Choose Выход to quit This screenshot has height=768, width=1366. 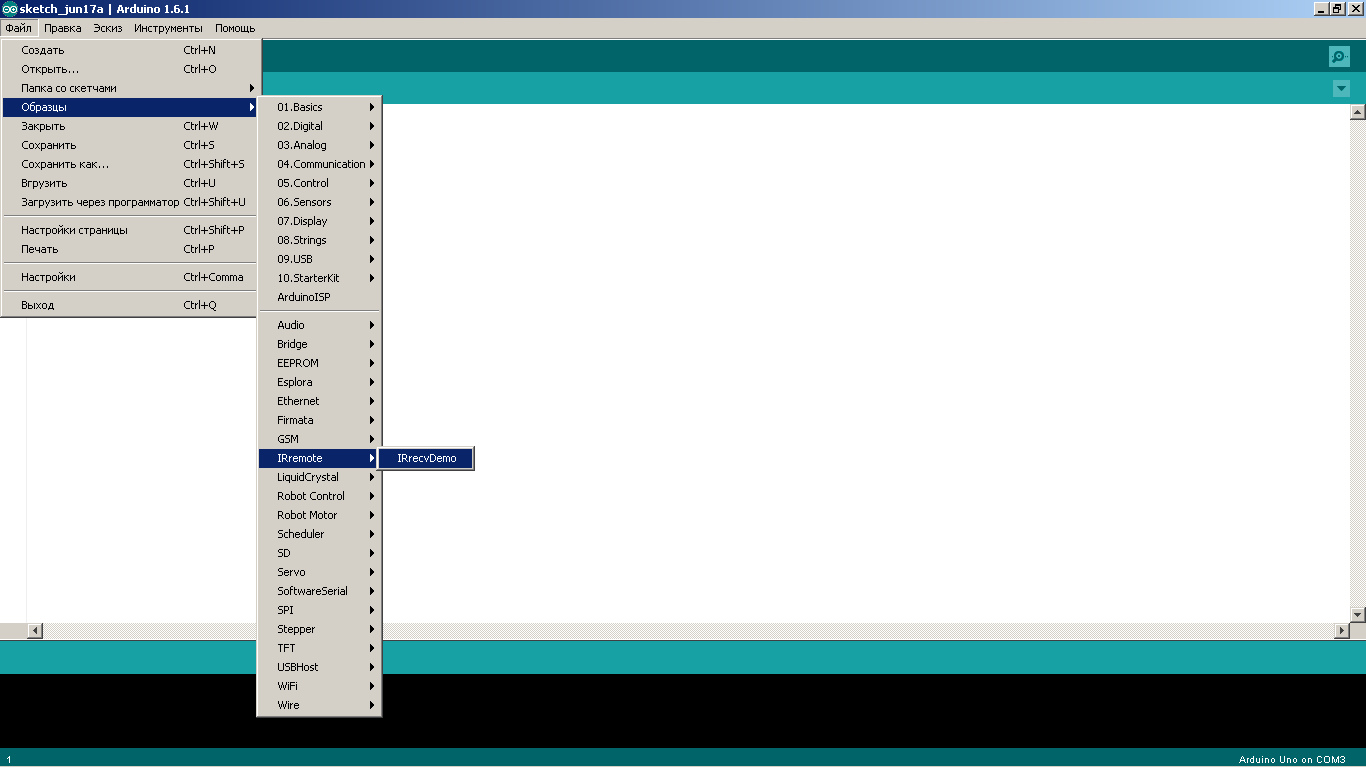click(x=130, y=305)
